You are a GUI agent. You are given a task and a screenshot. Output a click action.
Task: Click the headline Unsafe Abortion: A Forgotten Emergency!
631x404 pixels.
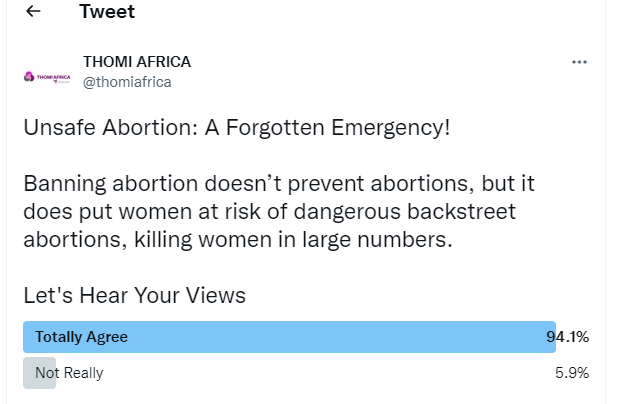pyautogui.click(x=237, y=130)
